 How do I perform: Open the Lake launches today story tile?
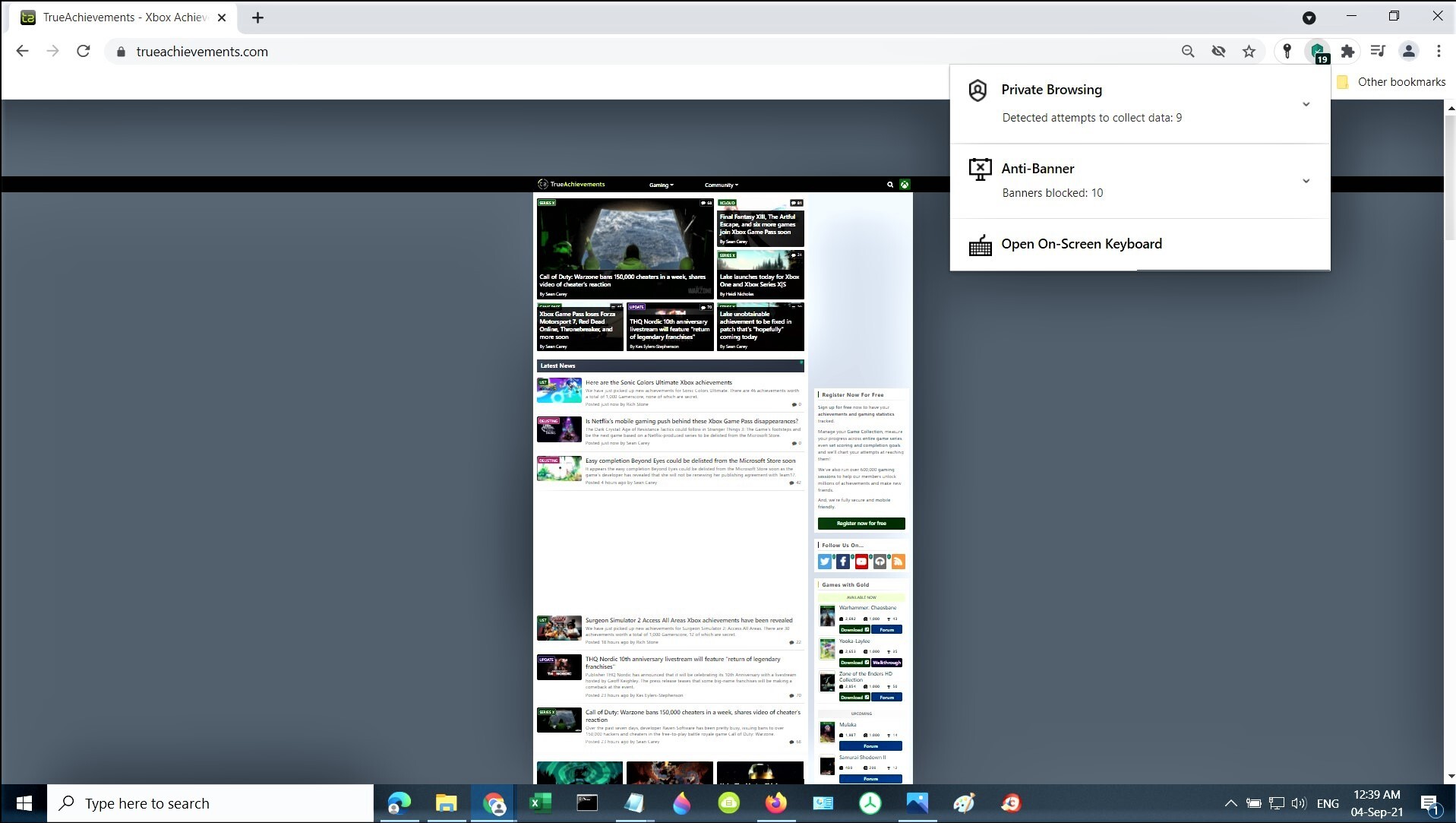tap(760, 274)
